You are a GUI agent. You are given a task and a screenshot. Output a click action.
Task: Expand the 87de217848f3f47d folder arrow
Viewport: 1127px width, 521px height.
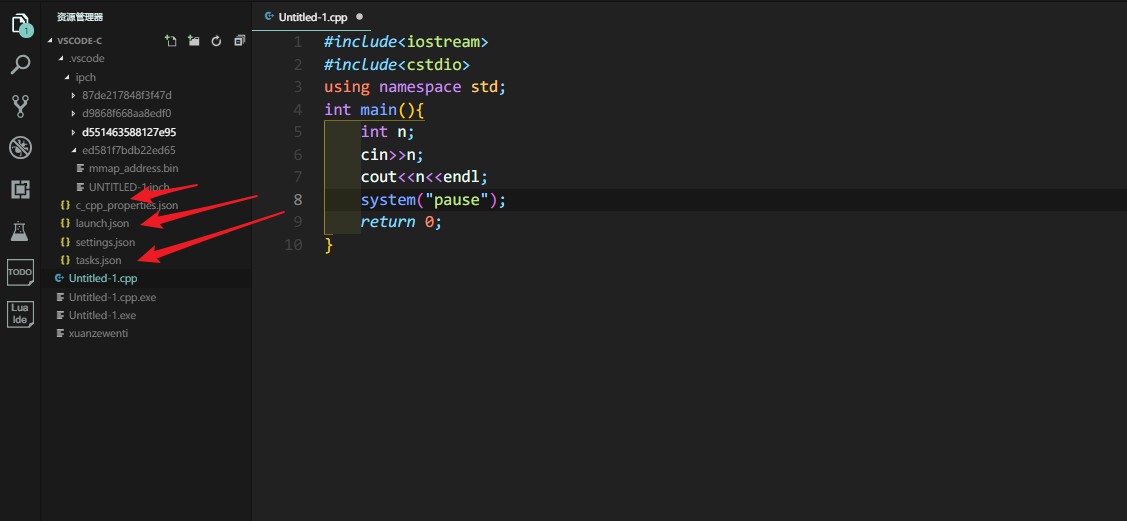point(74,96)
